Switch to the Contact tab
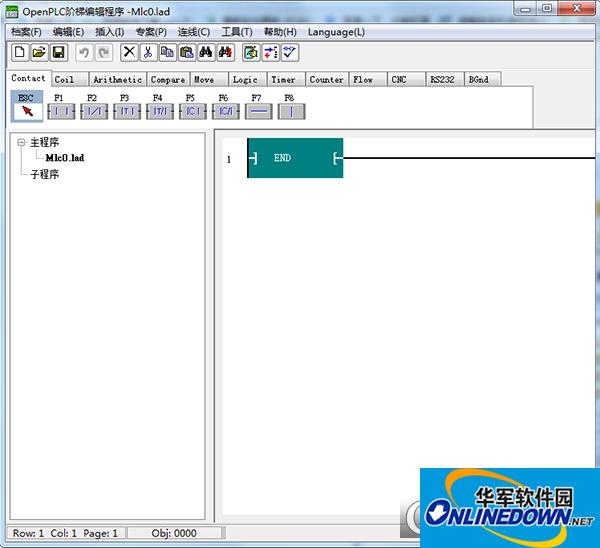The image size is (600, 548). point(28,78)
